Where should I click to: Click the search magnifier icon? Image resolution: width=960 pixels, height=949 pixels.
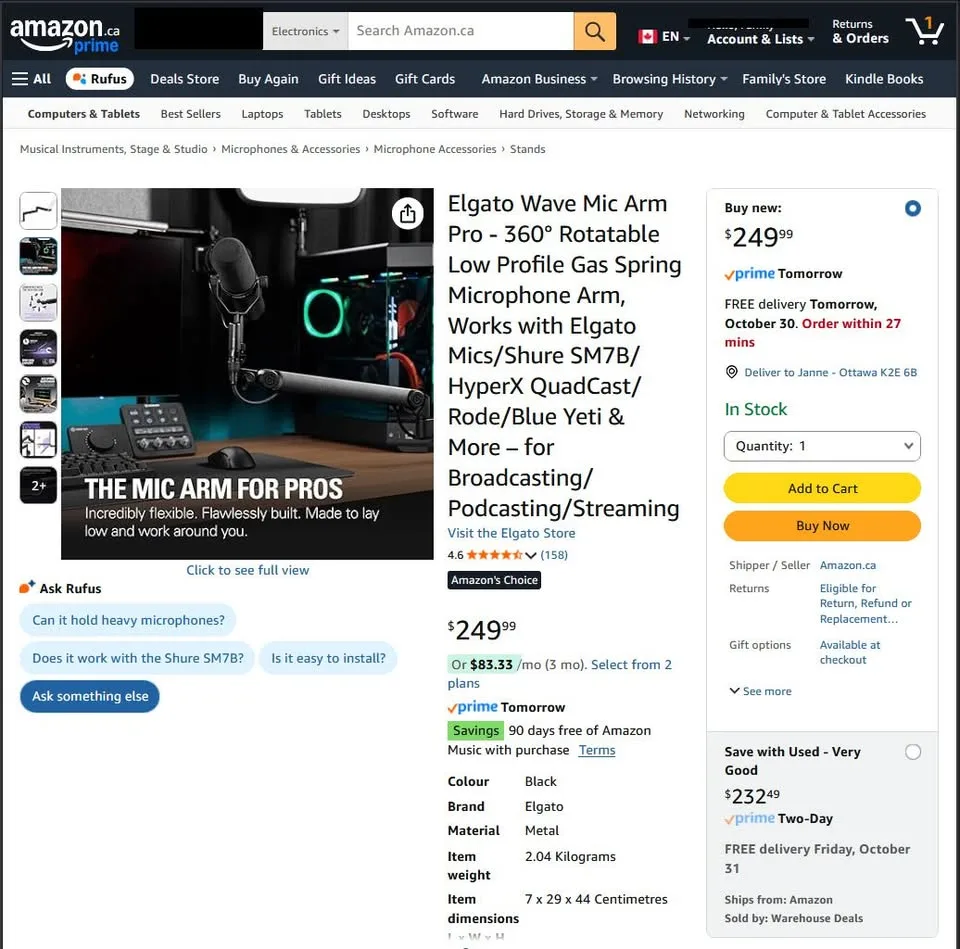[594, 31]
